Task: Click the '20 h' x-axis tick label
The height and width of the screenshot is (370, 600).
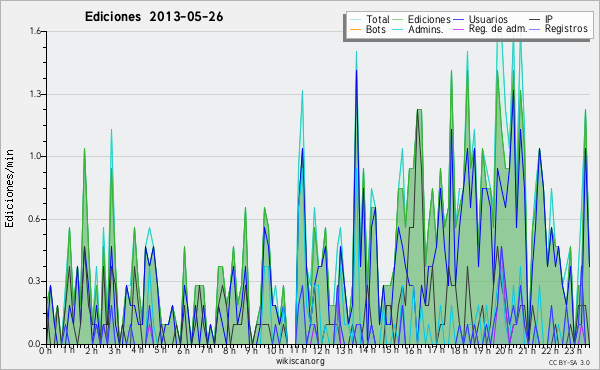Action: (x=505, y=351)
